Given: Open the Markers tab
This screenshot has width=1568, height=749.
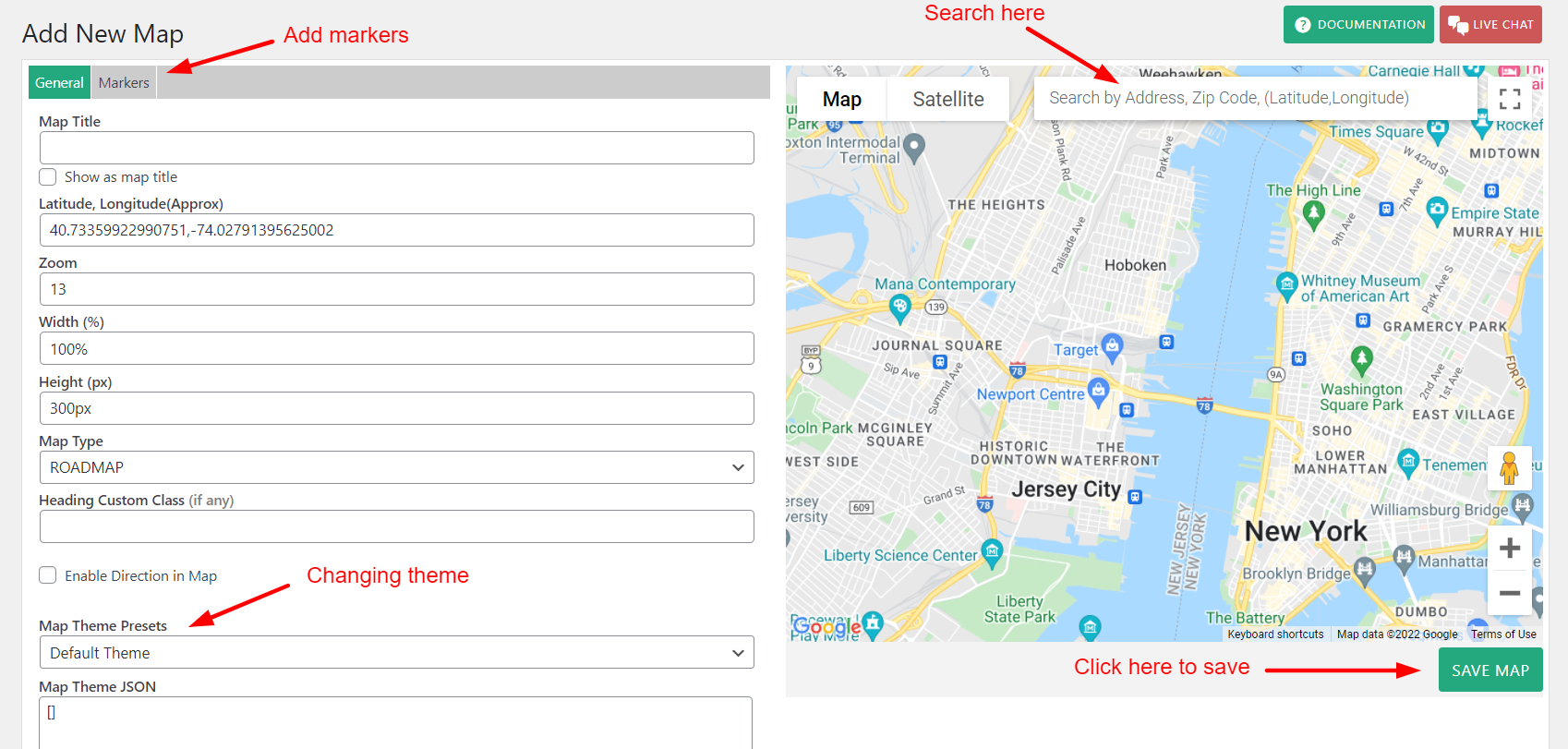Looking at the screenshot, I should [124, 82].
